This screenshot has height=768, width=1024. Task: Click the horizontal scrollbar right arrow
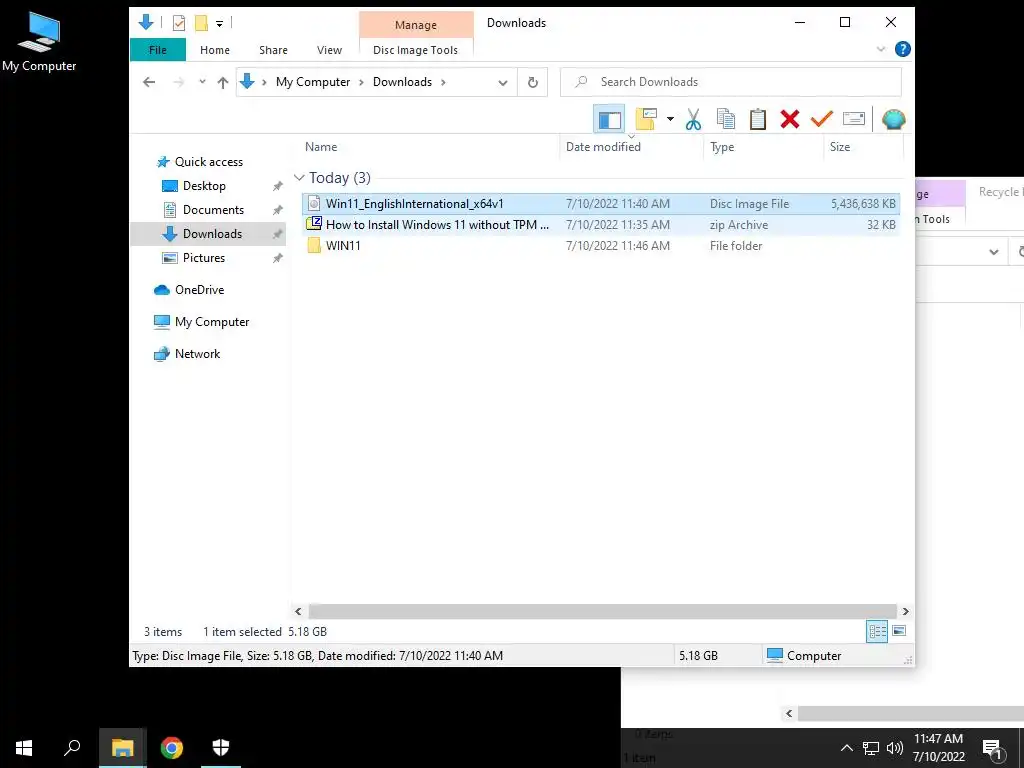pyautogui.click(x=905, y=612)
